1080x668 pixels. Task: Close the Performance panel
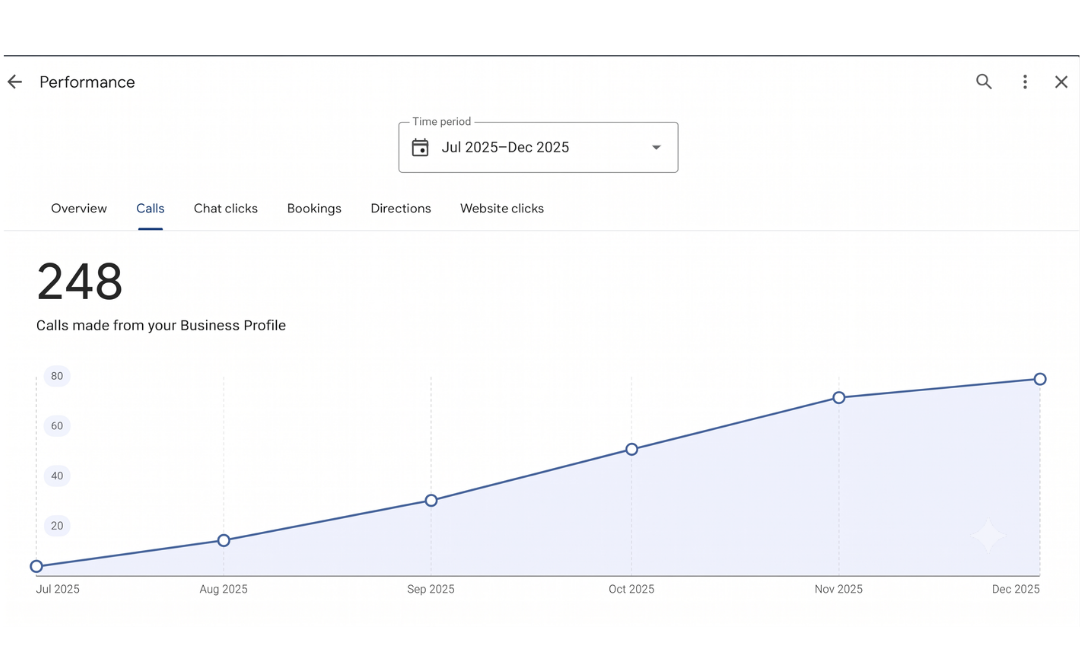point(1061,82)
